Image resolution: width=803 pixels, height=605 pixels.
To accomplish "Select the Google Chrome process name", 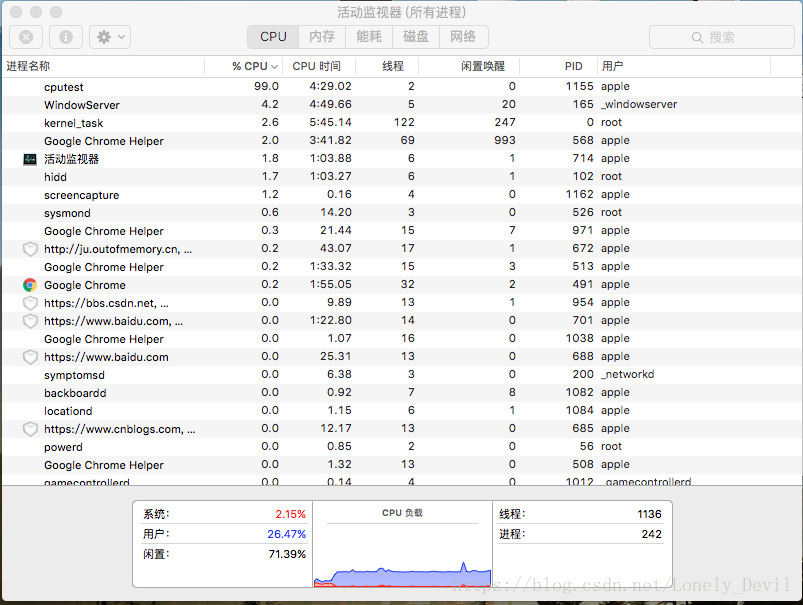I will 84,285.
